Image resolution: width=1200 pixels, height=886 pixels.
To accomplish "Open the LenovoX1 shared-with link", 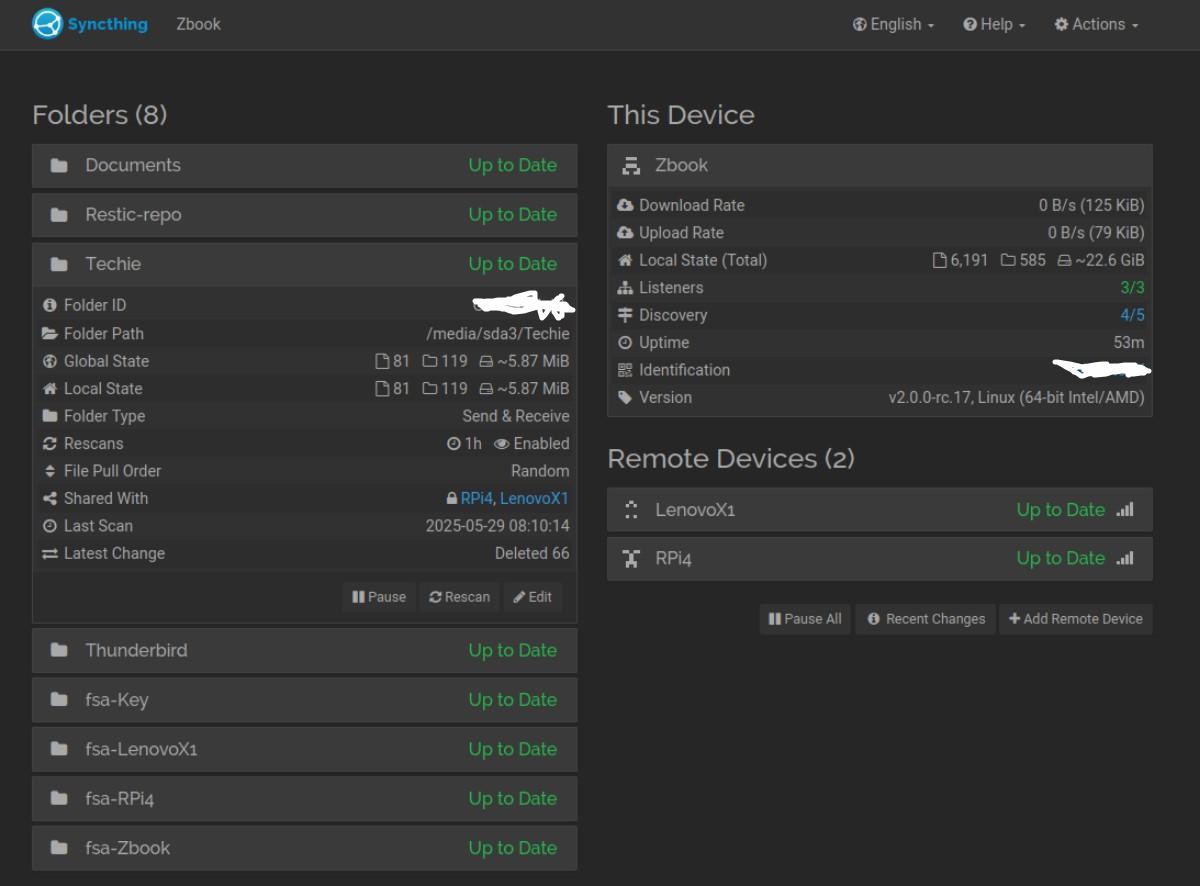I will point(534,499).
